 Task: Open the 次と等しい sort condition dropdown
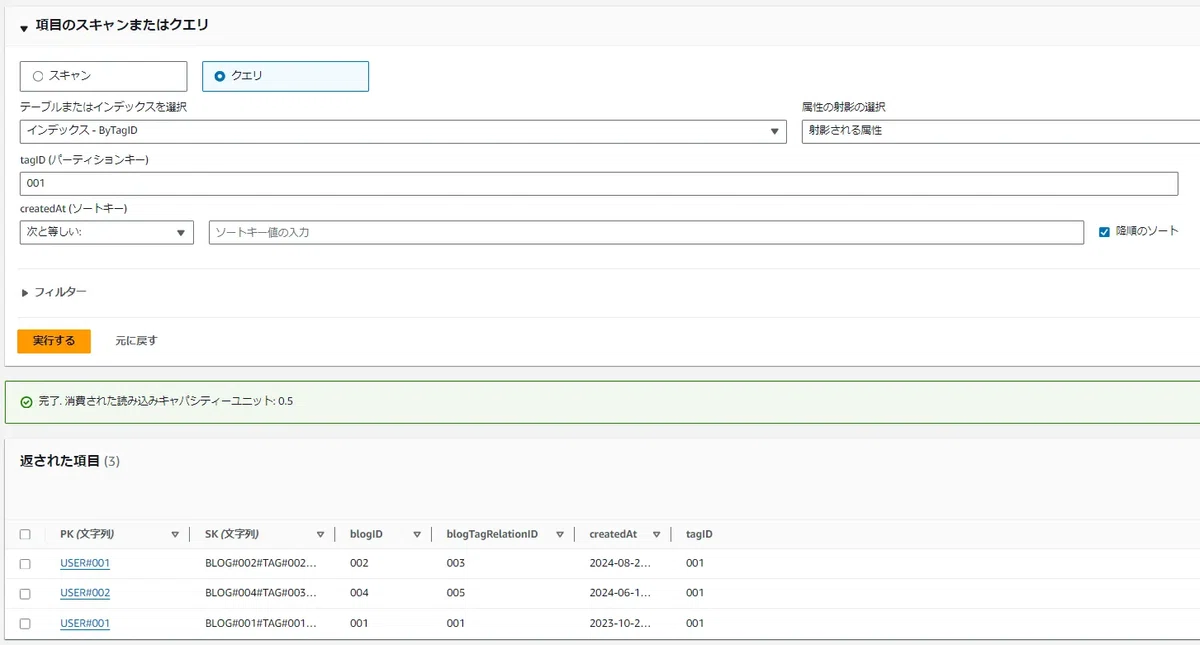coord(107,232)
